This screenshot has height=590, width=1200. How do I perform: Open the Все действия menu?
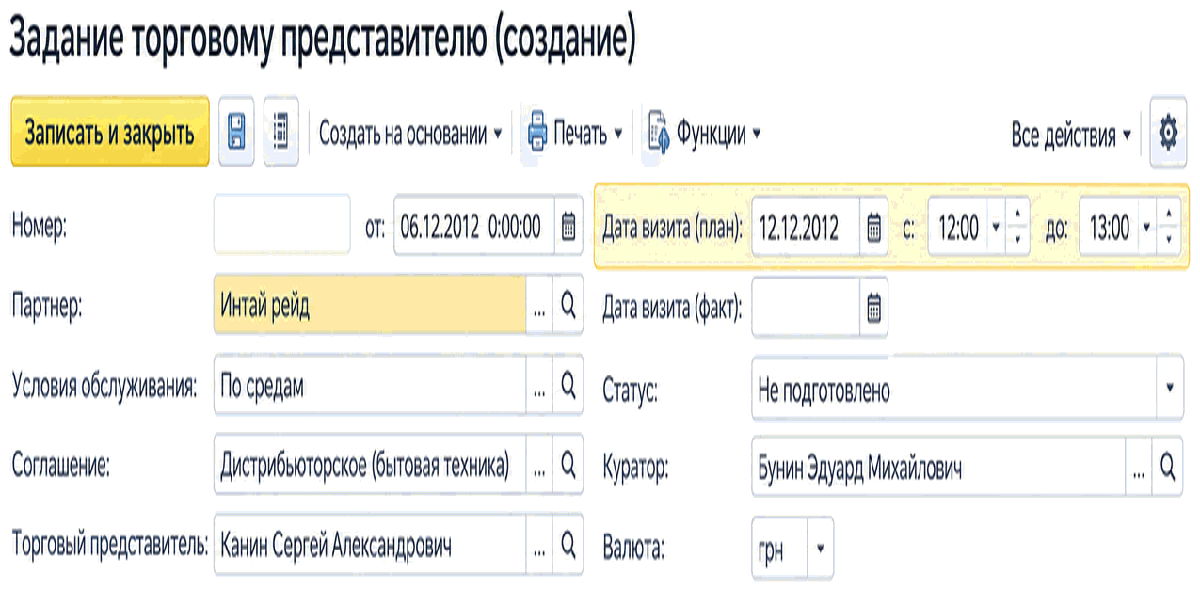pyautogui.click(x=1072, y=134)
